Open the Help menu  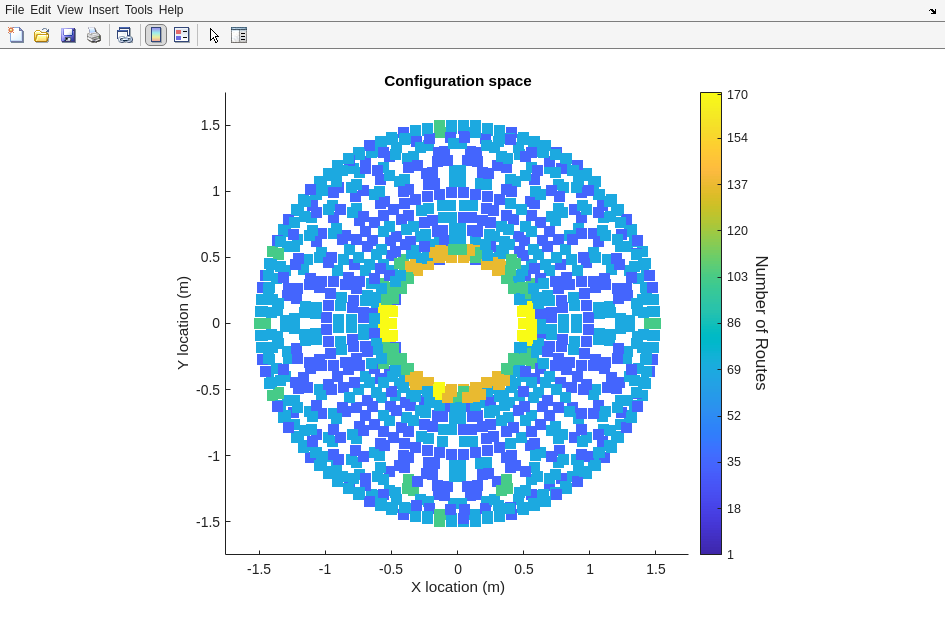click(171, 10)
